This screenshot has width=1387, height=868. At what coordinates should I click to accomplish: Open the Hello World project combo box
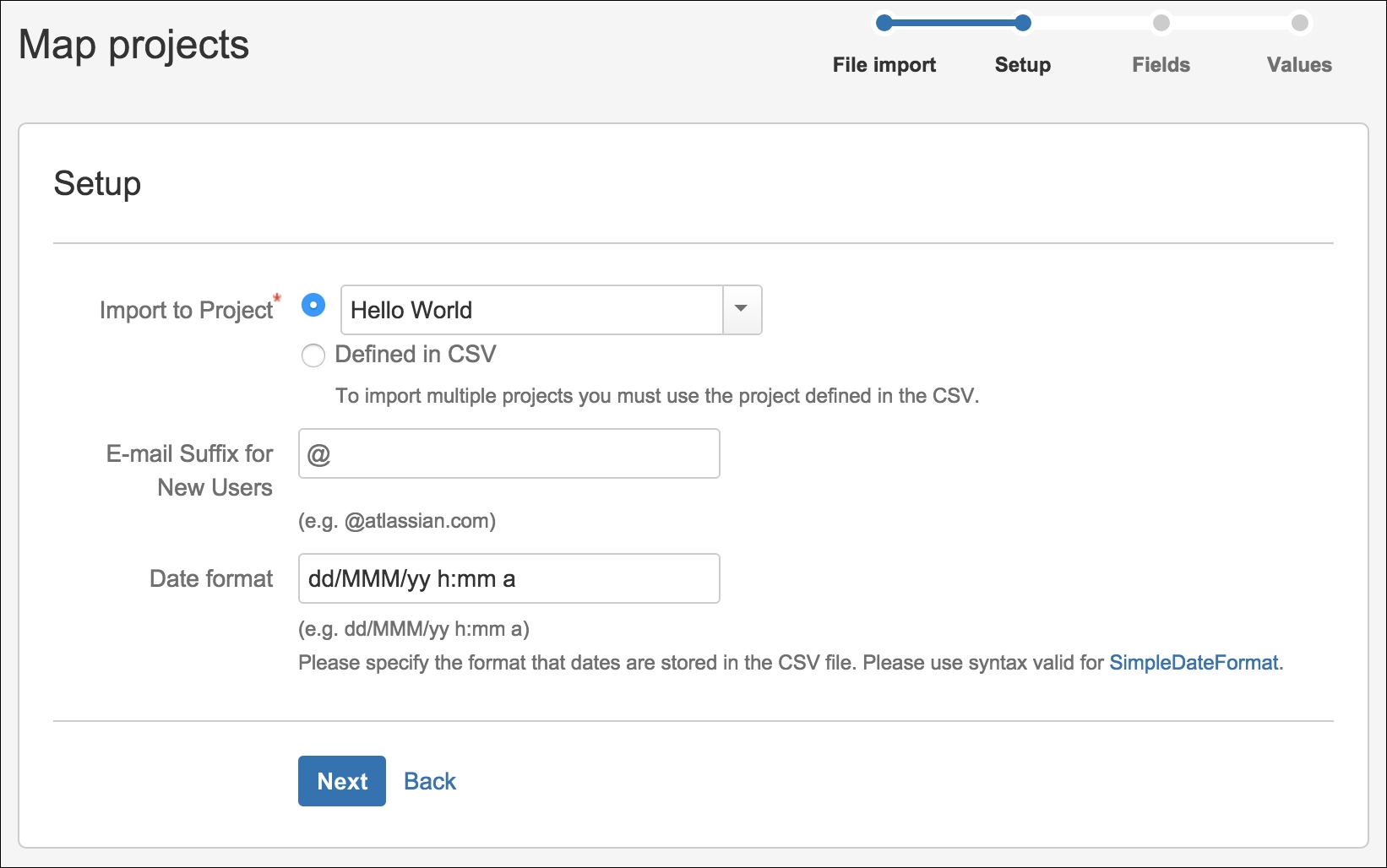532,310
